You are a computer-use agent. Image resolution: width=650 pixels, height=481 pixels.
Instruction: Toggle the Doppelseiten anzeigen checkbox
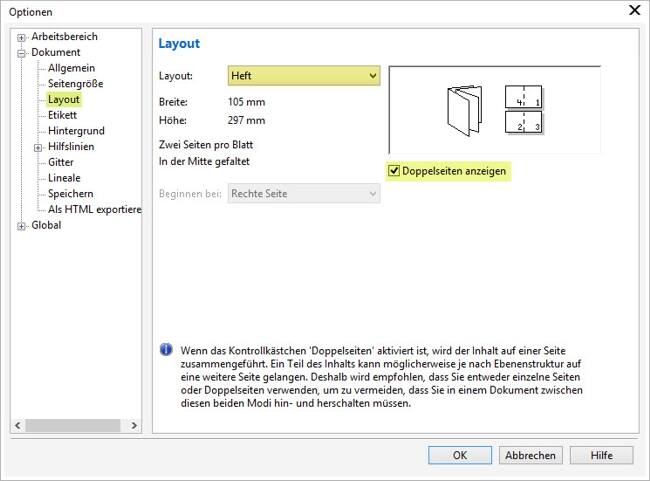tap(394, 171)
